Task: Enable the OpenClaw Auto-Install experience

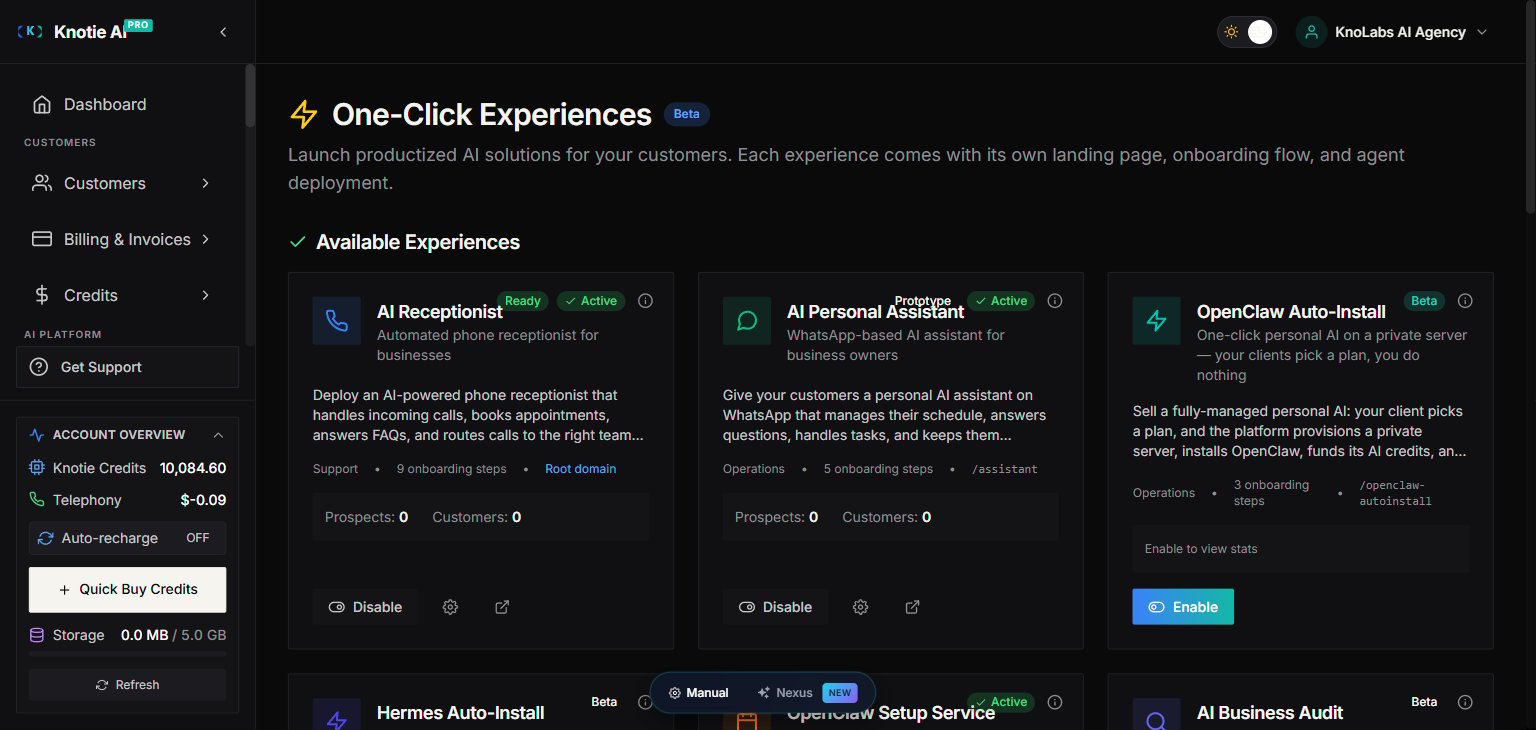Action: tap(1183, 607)
